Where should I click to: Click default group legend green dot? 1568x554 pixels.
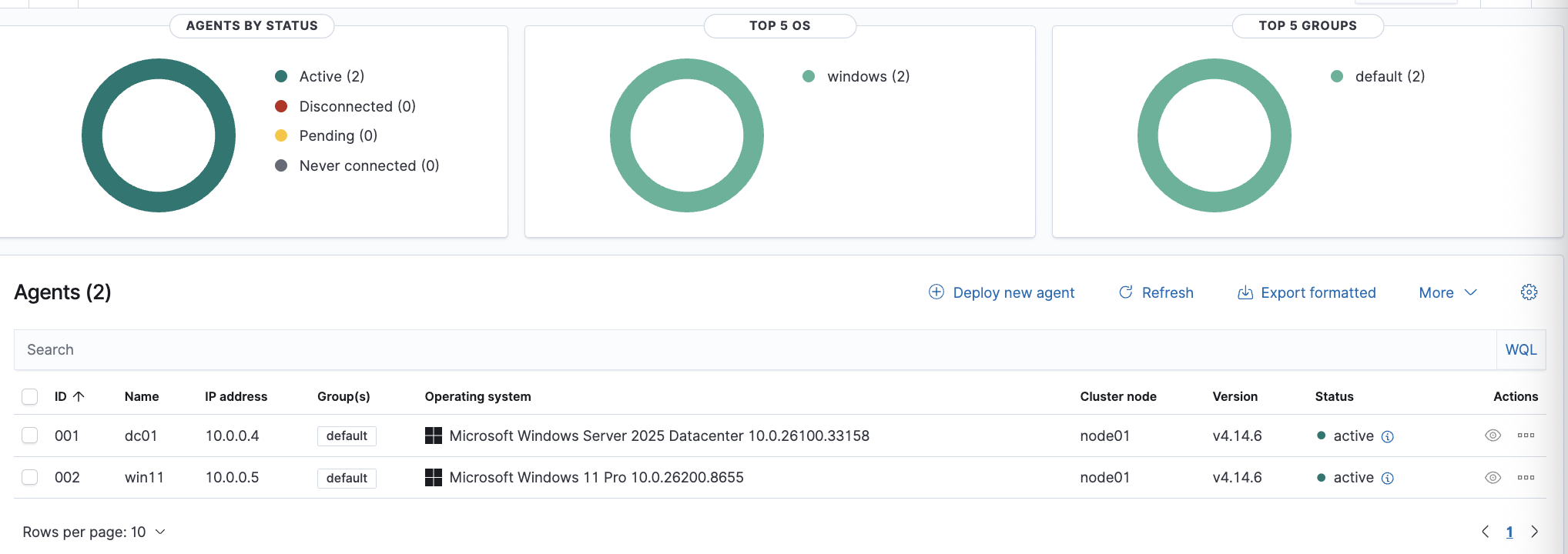point(1337,76)
